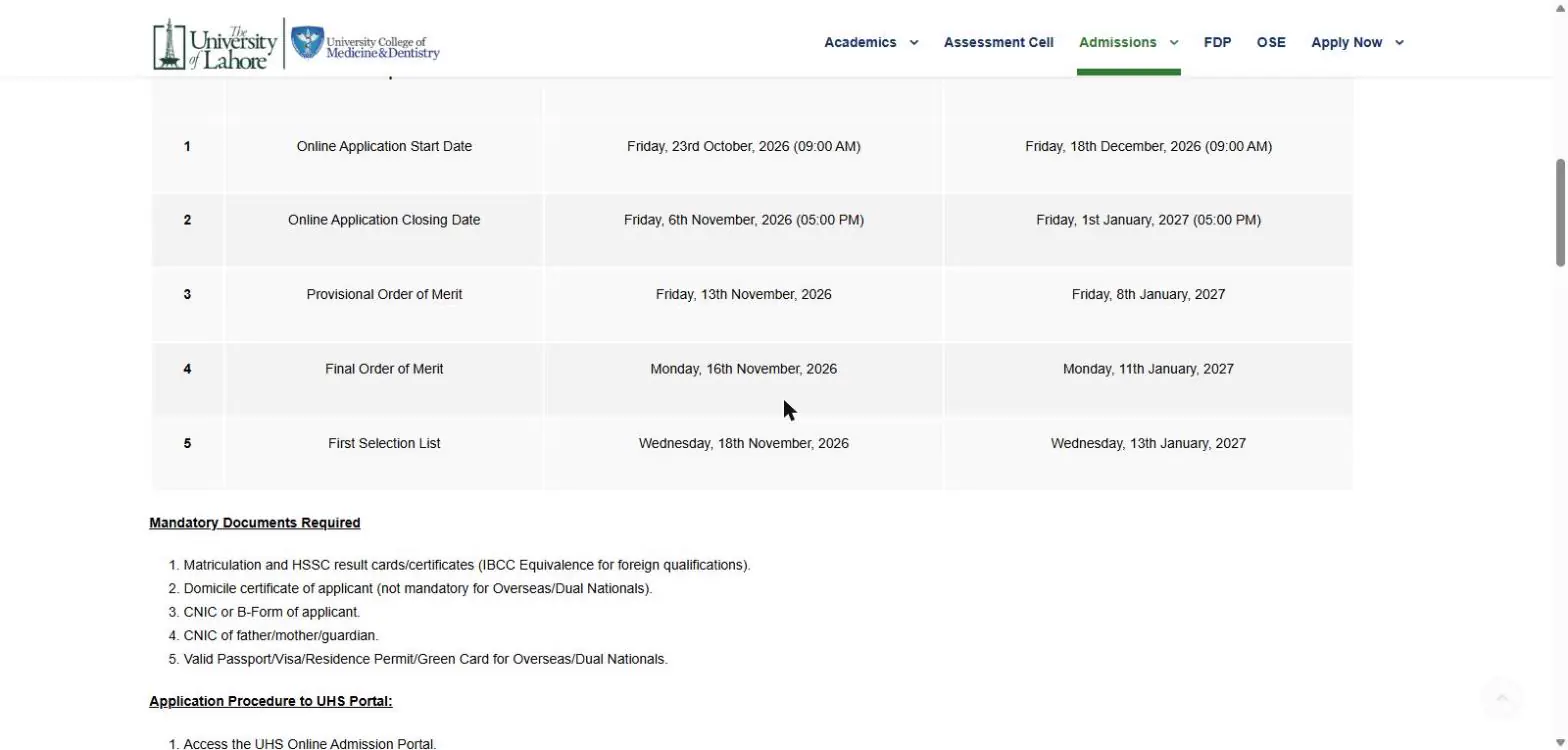The height and width of the screenshot is (750, 1568).
Task: Open the OSE menu item
Action: tap(1271, 42)
